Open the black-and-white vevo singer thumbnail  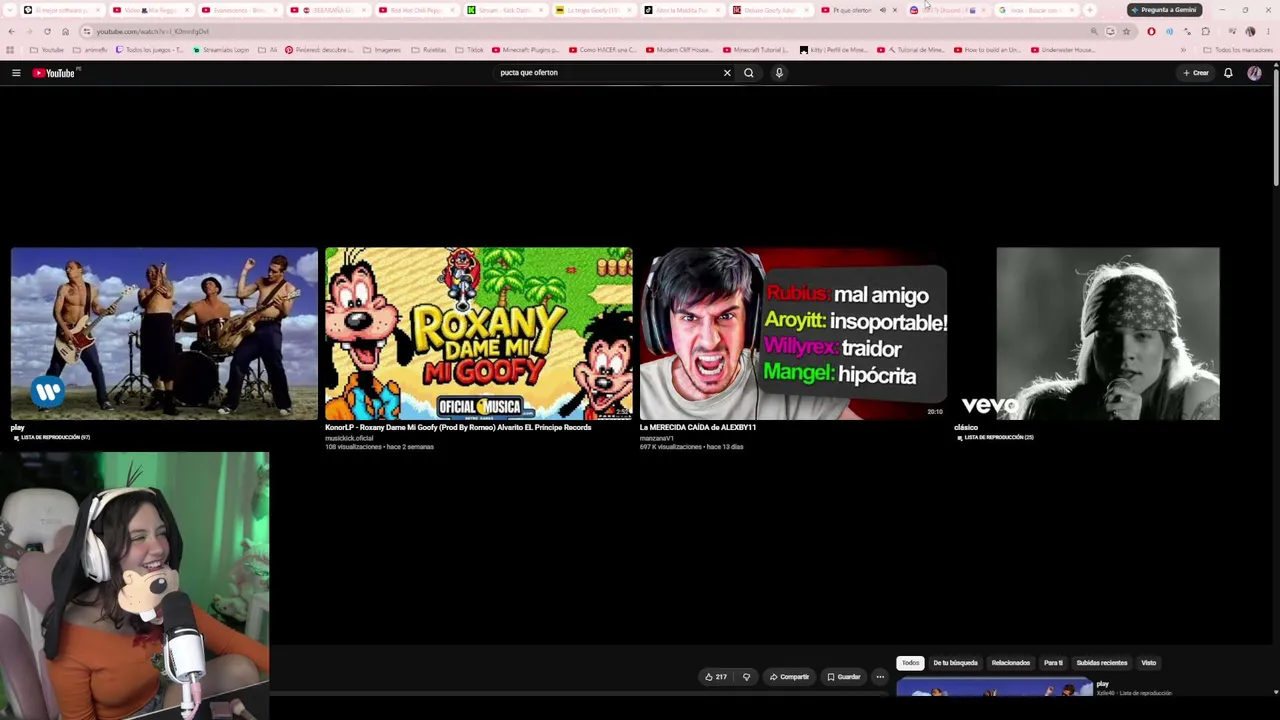[1107, 333]
